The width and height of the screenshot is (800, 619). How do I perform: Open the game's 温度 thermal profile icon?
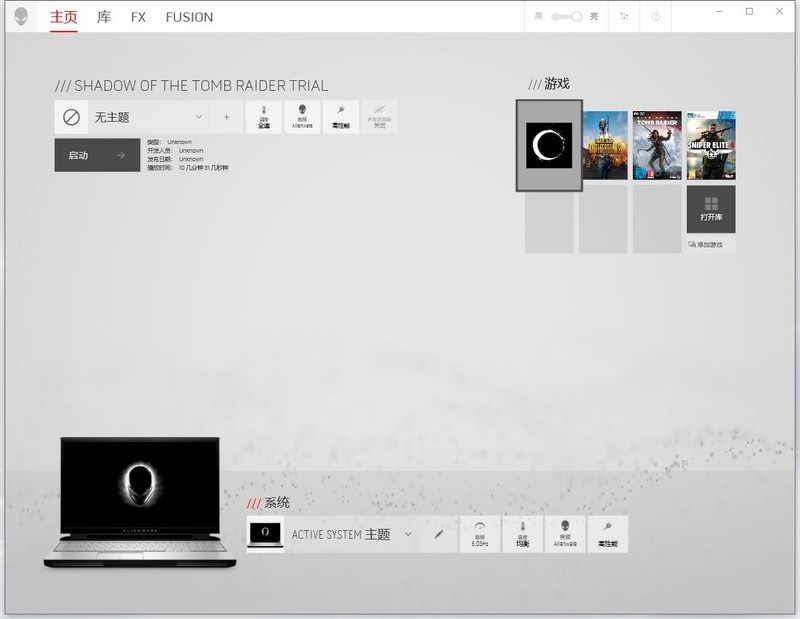click(263, 116)
